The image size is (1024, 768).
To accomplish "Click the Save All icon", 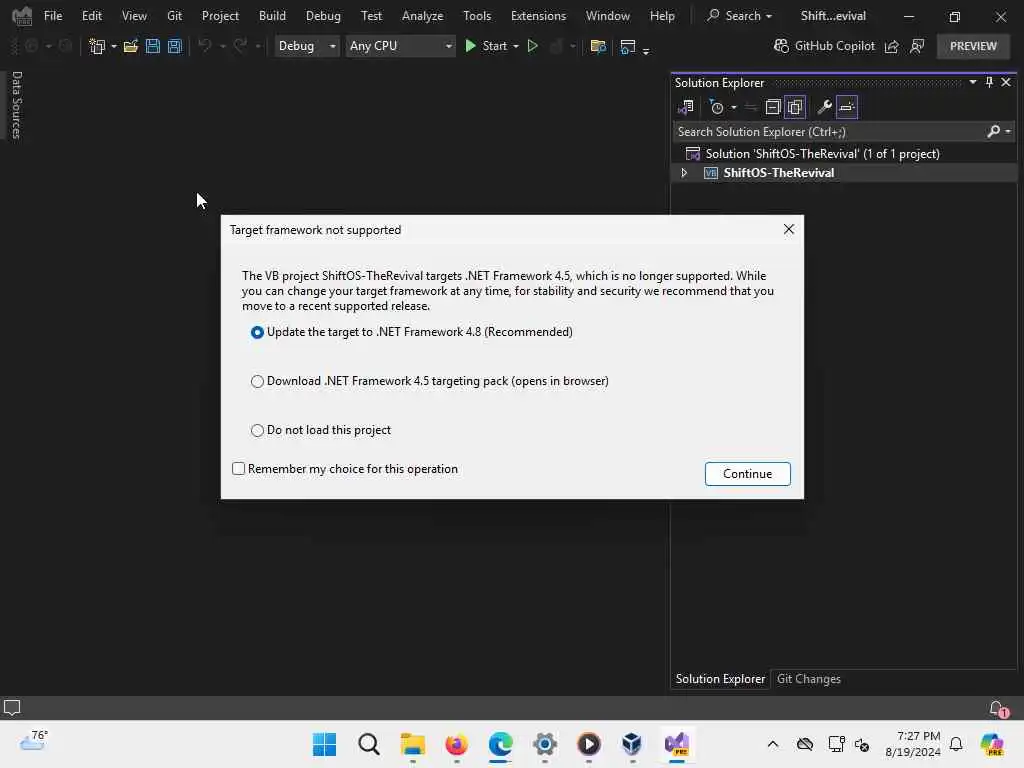I will (174, 46).
